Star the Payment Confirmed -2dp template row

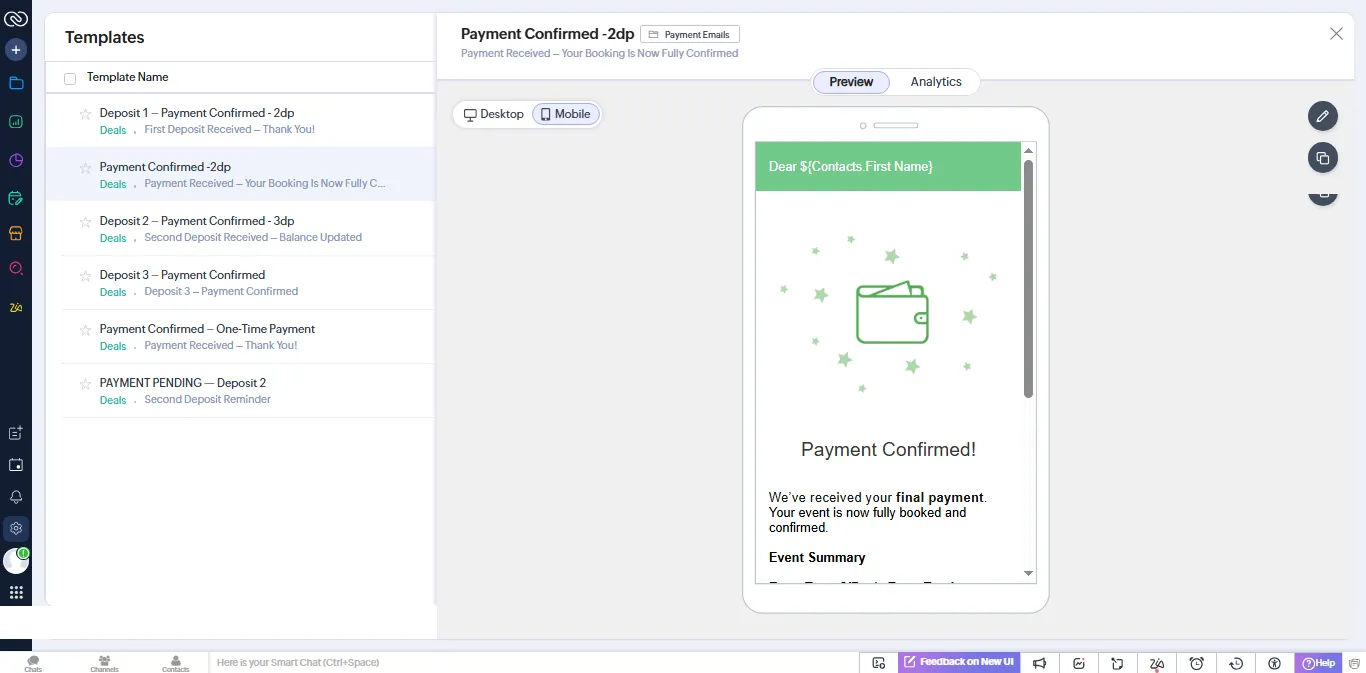(85, 168)
